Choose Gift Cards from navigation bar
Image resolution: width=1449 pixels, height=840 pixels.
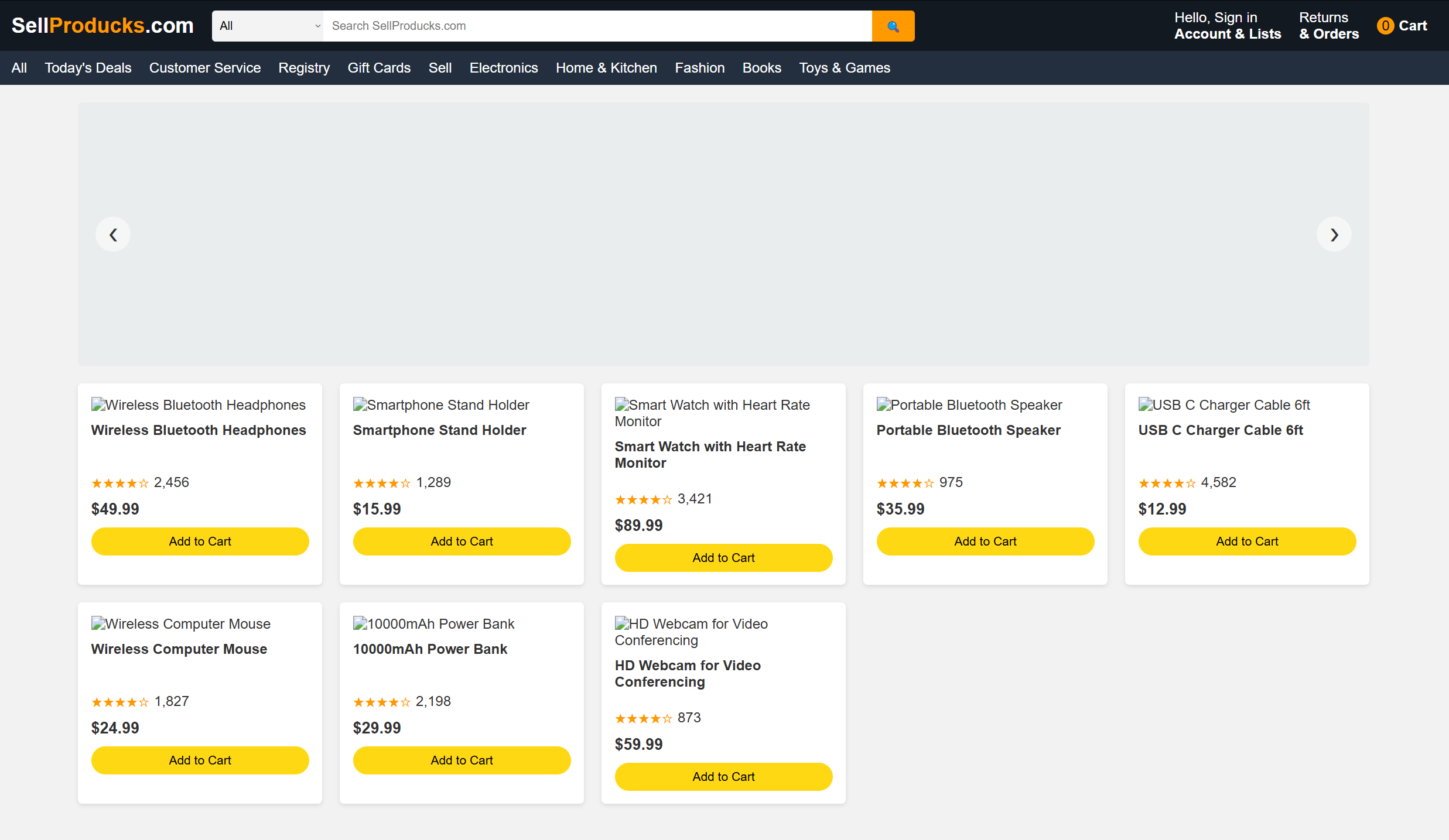click(x=379, y=68)
